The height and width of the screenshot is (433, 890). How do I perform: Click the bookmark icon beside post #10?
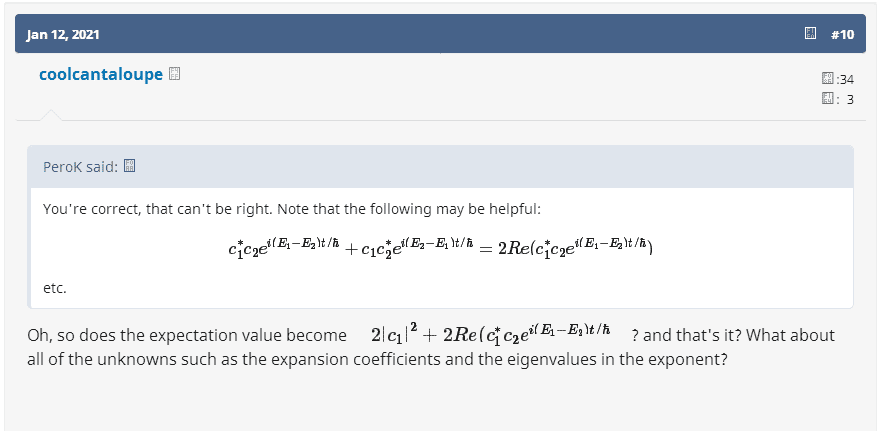pyautogui.click(x=811, y=35)
